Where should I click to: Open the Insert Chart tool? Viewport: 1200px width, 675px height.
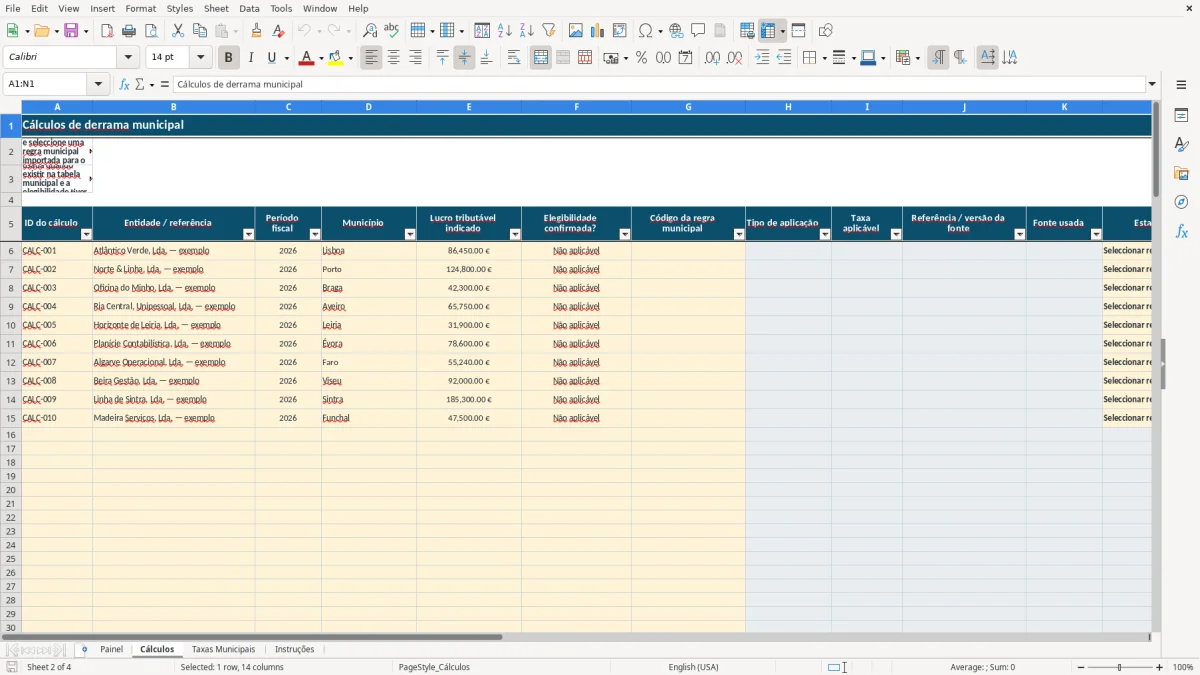click(x=598, y=31)
